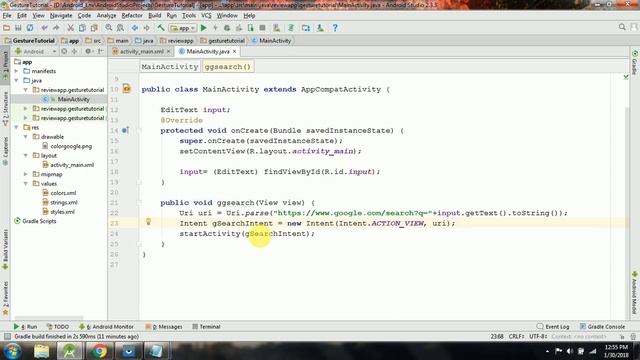This screenshot has width=640, height=360.
Task: Toggle the Gradle side tab on right edge
Action: coord(635,62)
